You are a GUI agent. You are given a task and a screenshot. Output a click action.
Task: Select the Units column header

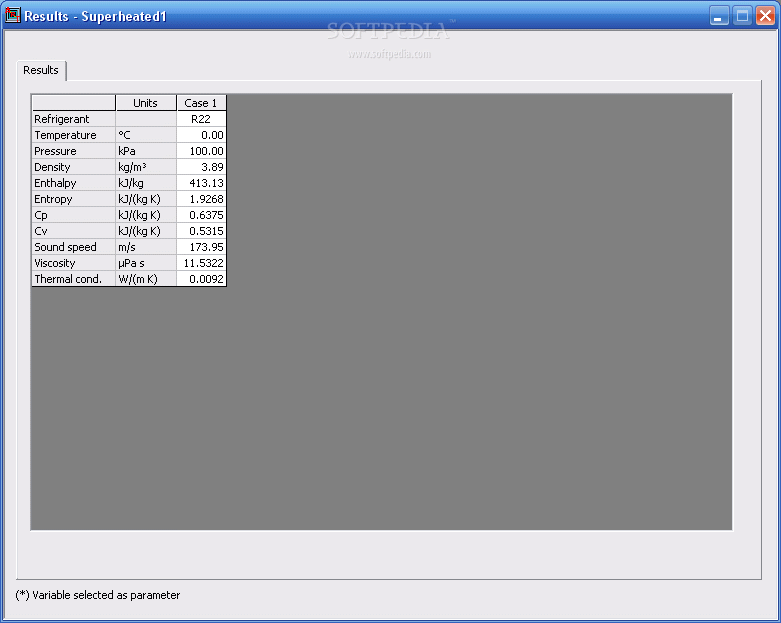(x=146, y=103)
